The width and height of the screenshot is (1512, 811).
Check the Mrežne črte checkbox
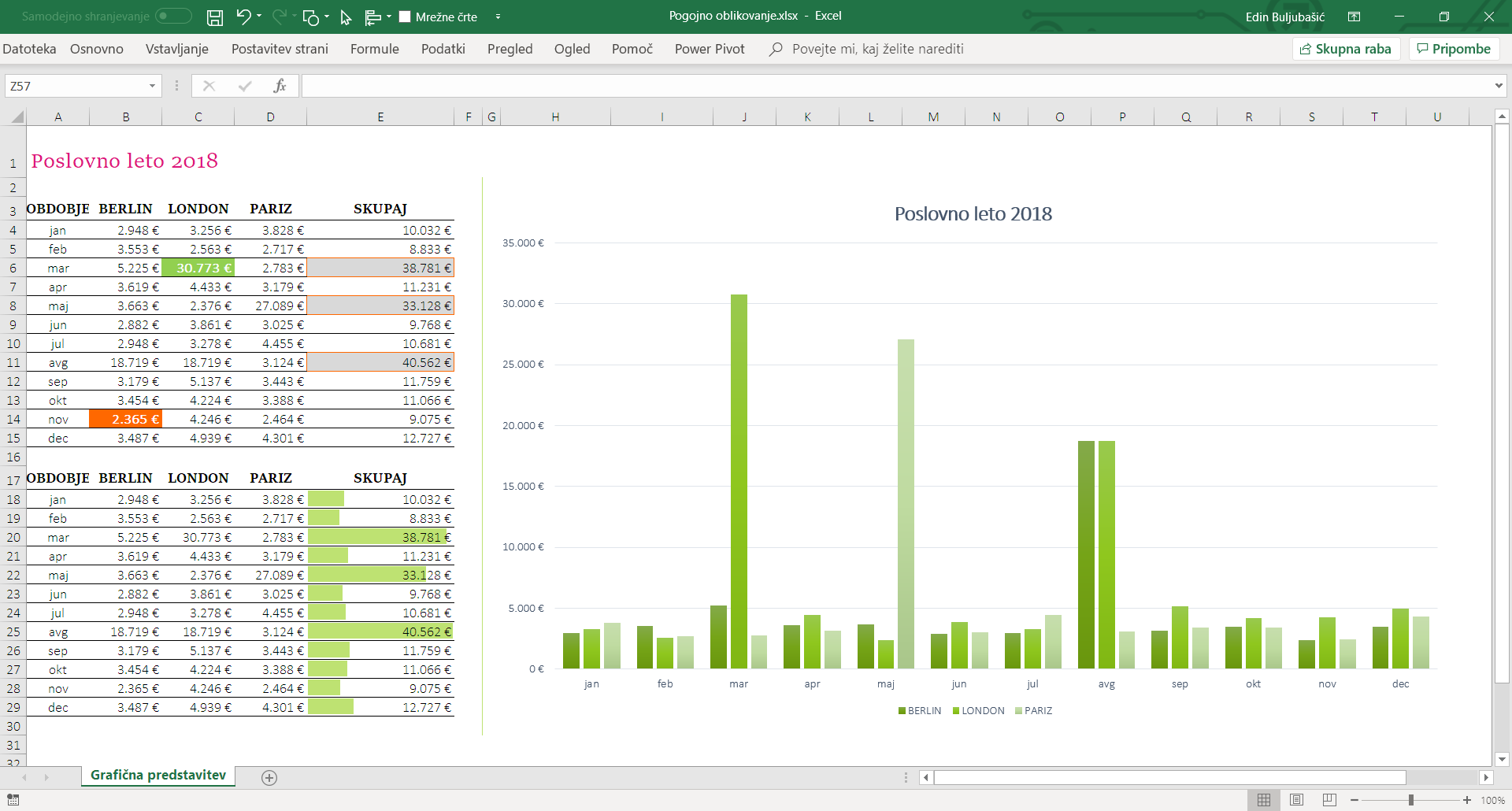405,17
